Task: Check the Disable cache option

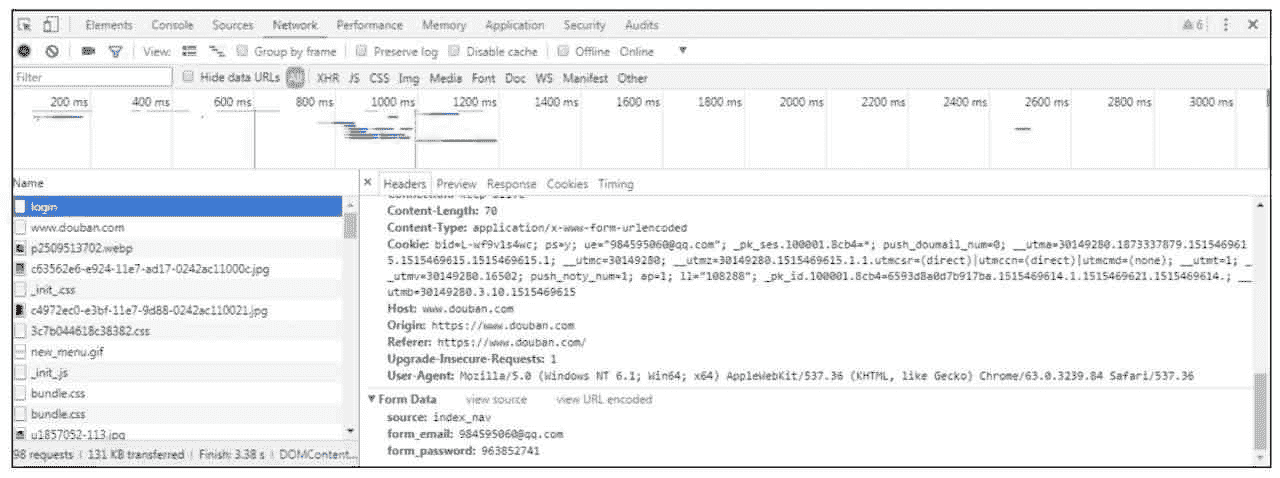Action: 455,52
